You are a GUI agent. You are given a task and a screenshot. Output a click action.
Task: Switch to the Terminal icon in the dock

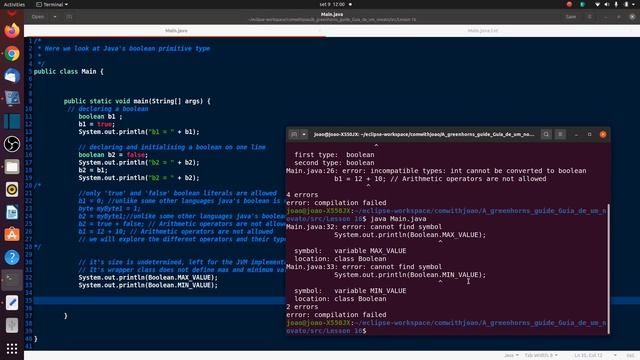tap(12, 280)
